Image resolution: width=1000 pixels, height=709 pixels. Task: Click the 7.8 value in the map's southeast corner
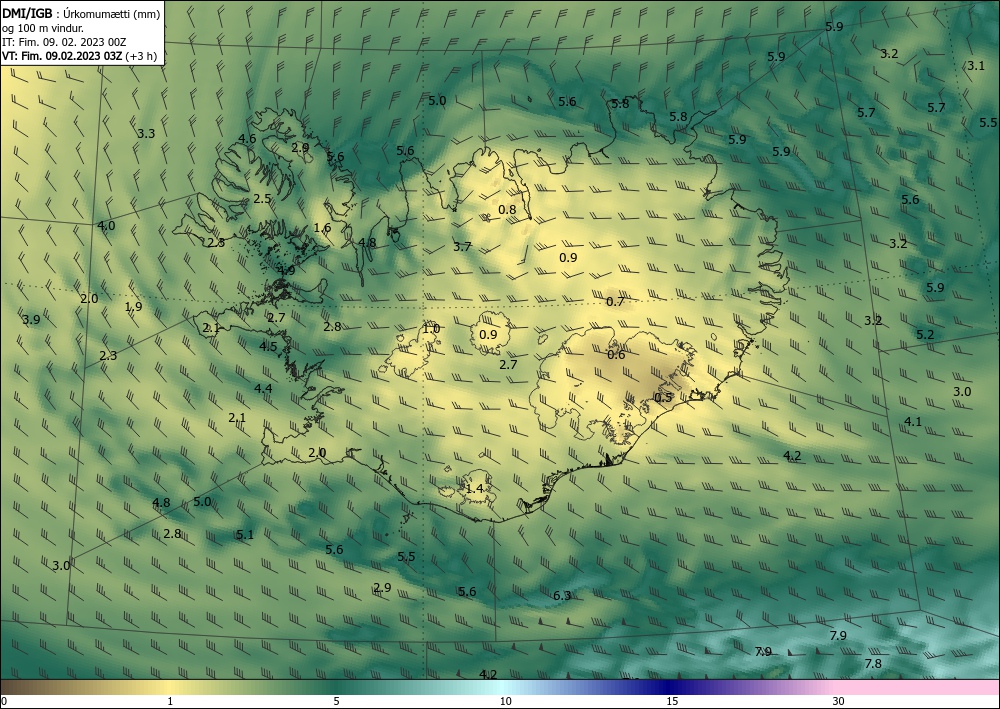point(873,664)
